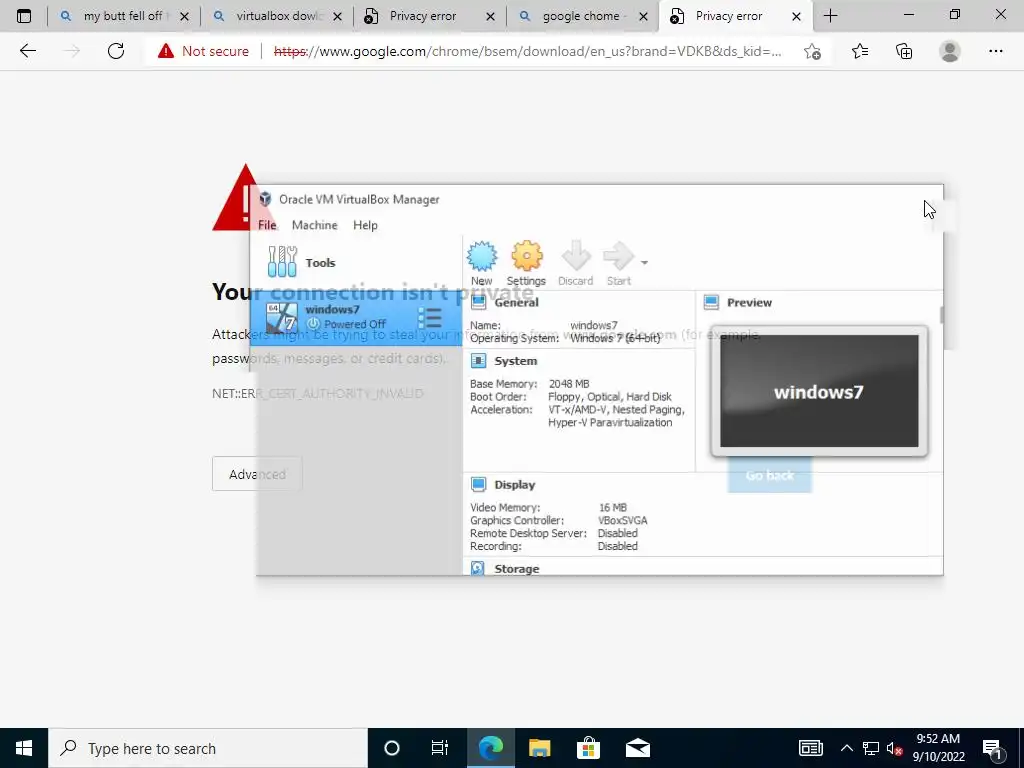Open the Machine menu
Screen dimensions: 1024x768
tap(315, 225)
